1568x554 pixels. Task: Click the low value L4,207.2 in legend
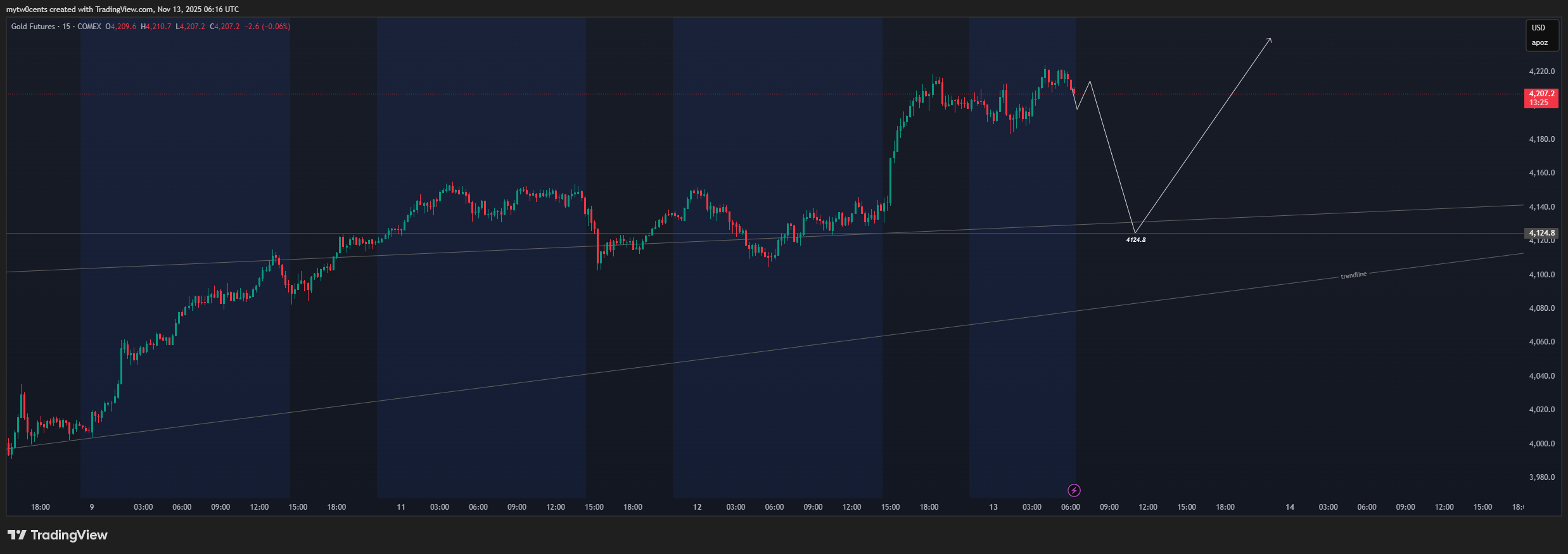[191, 27]
